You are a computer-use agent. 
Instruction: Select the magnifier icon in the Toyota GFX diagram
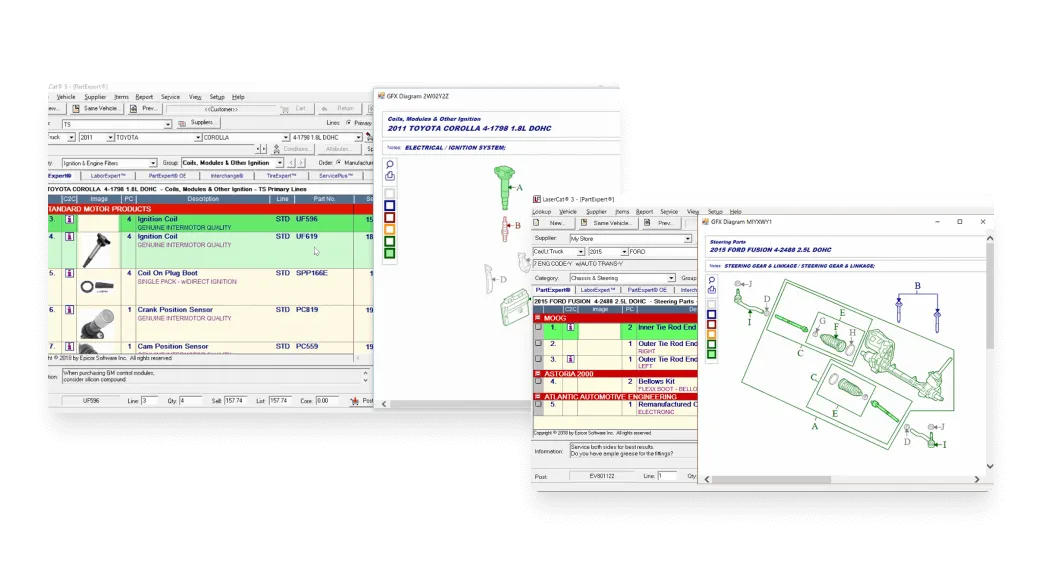point(390,163)
